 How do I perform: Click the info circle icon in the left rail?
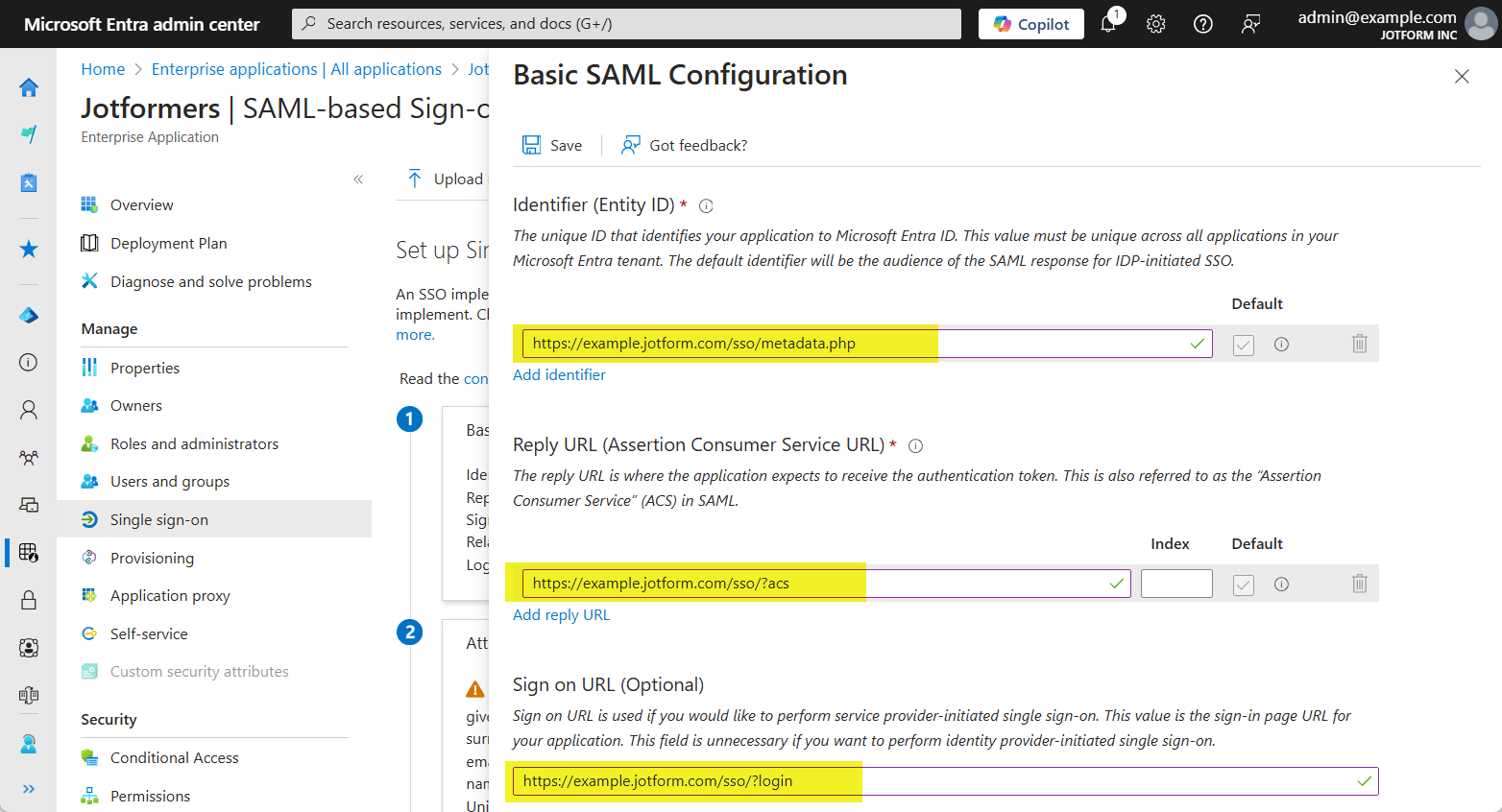pyautogui.click(x=29, y=362)
